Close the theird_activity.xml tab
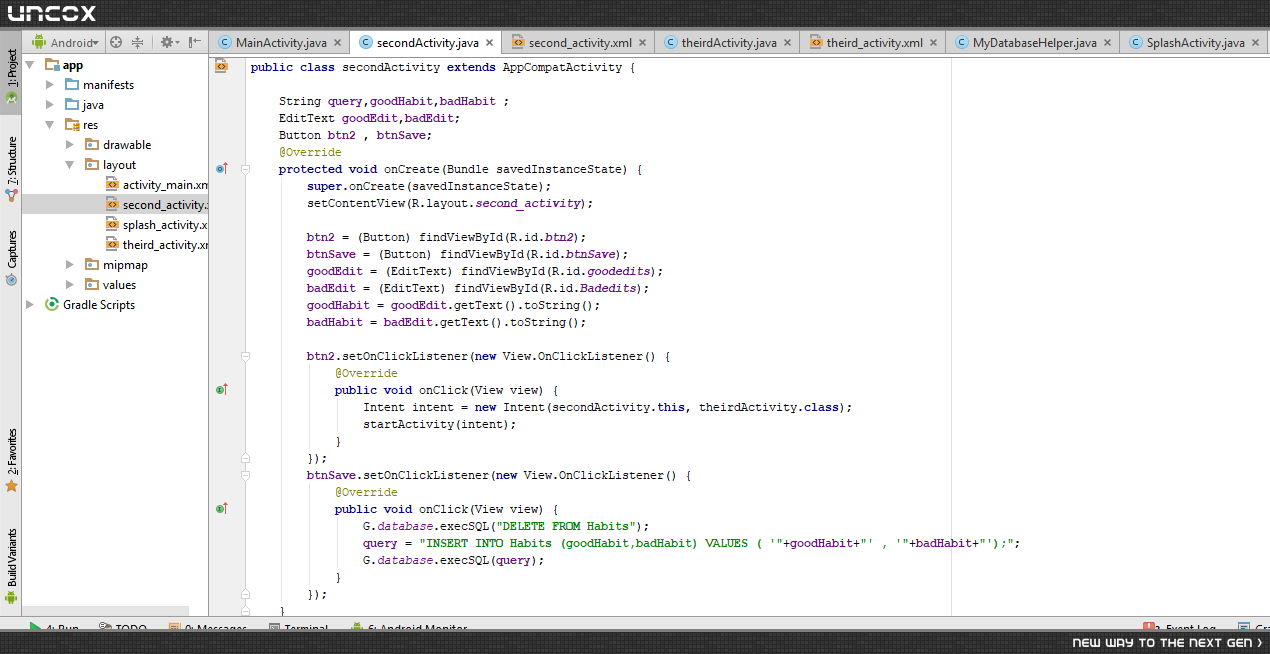 (933, 42)
